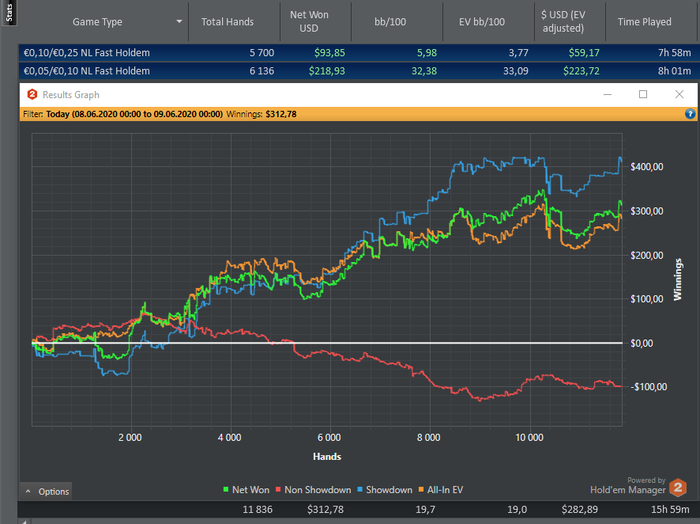Close the Results Graph window
The width and height of the screenshot is (700, 524).
pos(679,94)
